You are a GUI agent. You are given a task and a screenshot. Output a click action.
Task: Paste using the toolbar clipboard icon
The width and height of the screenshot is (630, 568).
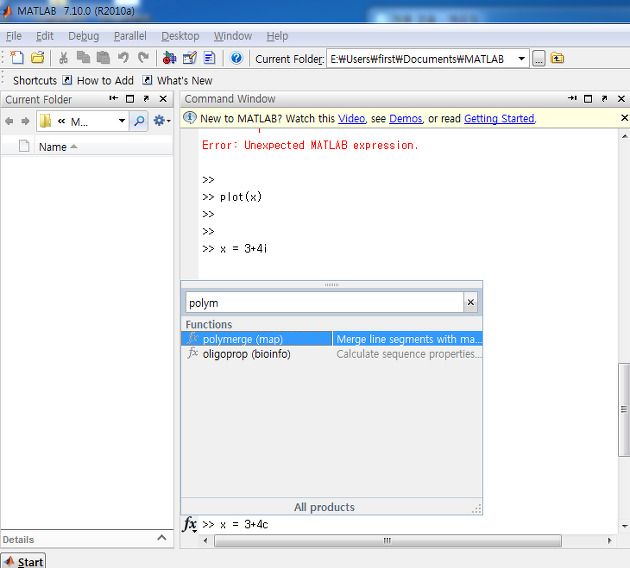pos(103,58)
